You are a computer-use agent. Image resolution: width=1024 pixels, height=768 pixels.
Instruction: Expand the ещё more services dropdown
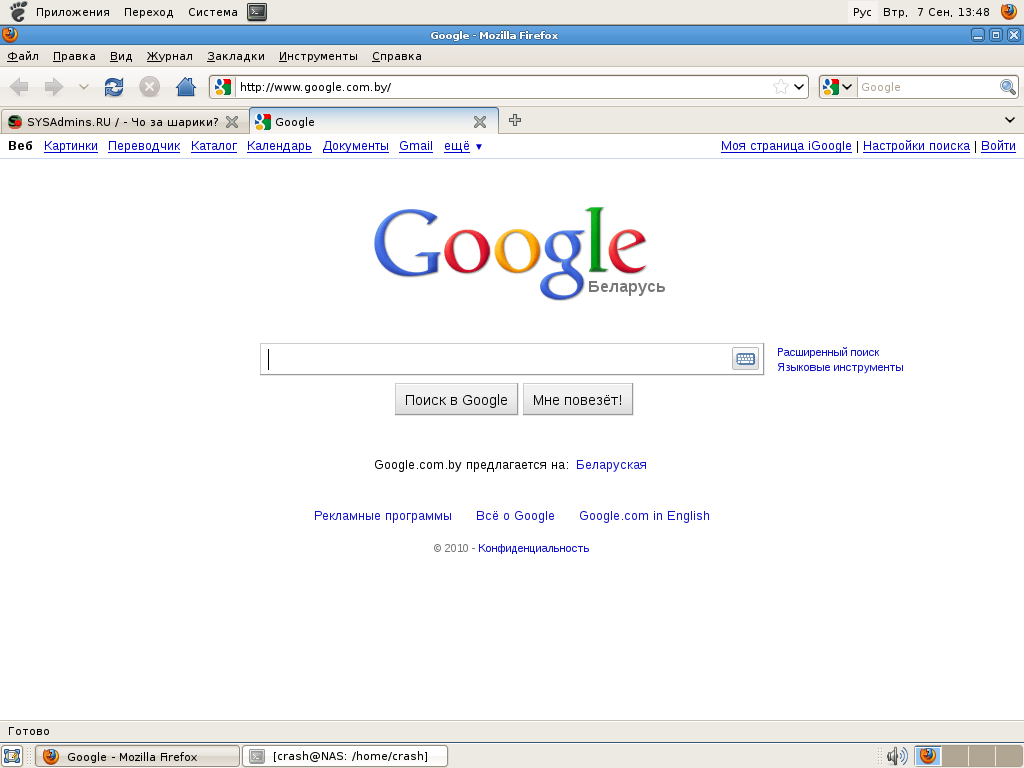(462, 146)
